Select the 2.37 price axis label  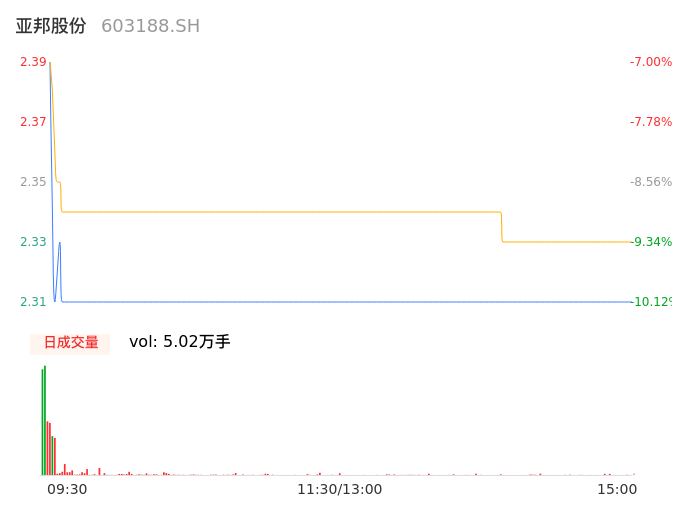pyautogui.click(x=33, y=122)
